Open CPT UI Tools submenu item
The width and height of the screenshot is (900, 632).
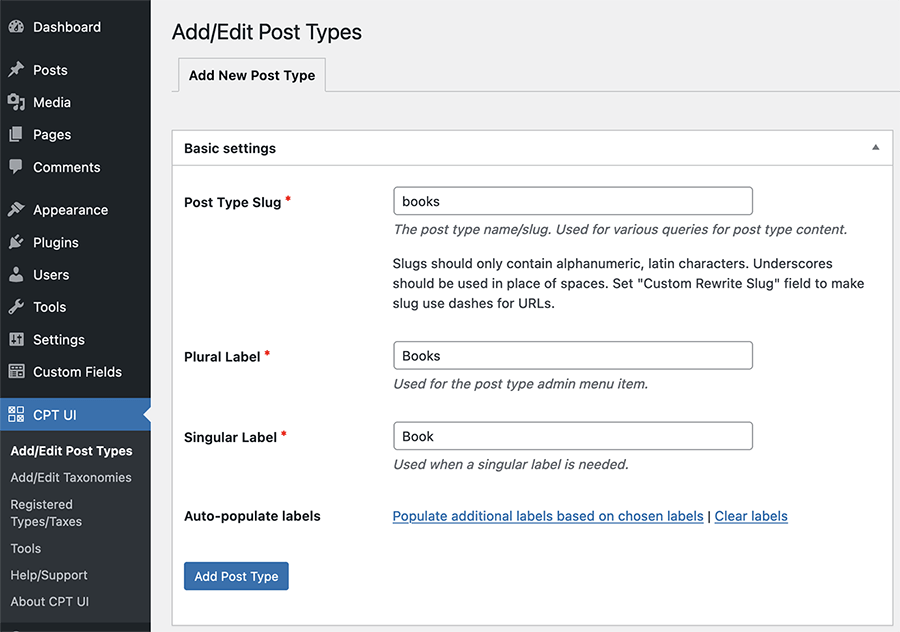[26, 548]
